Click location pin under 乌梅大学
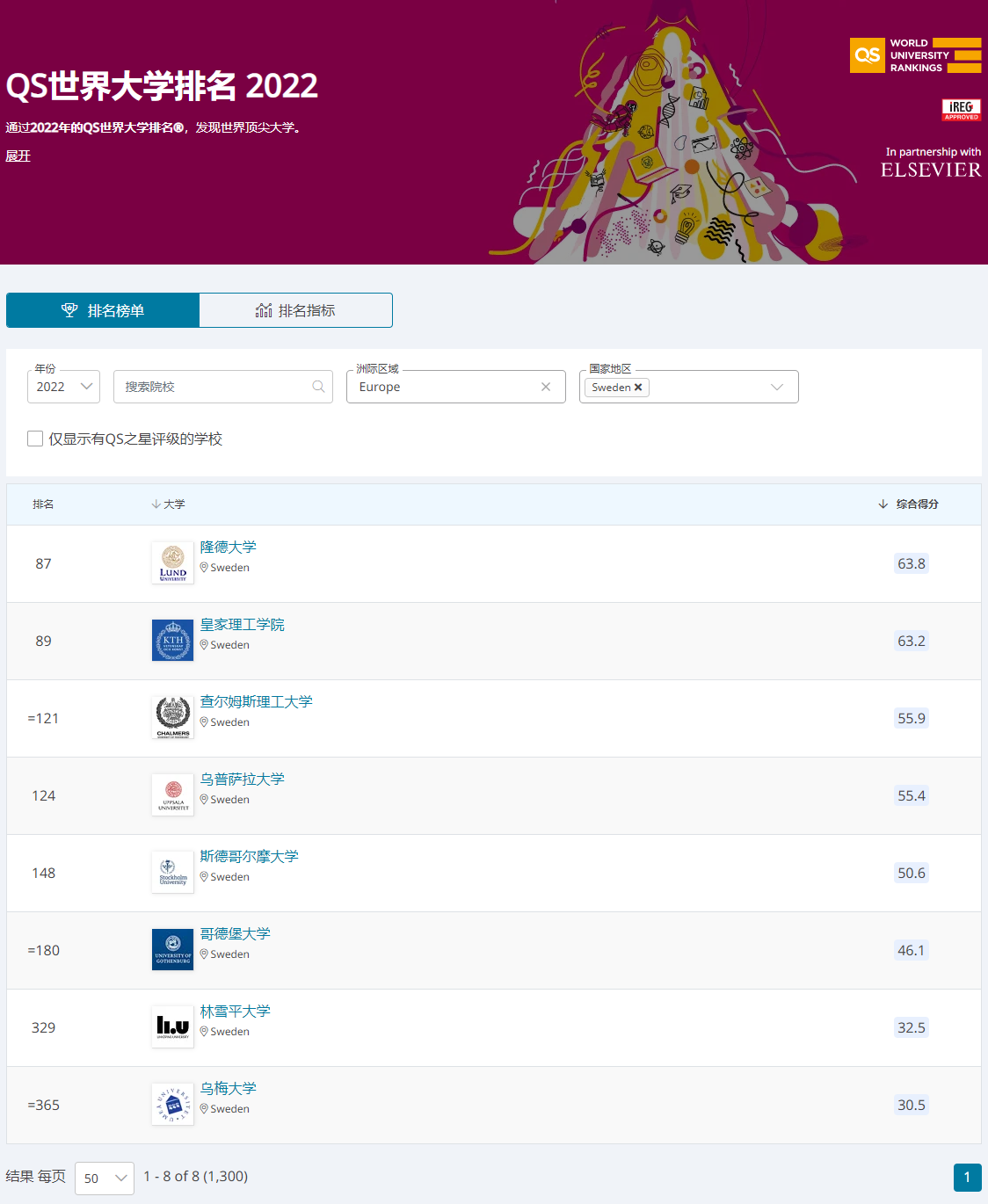The image size is (988, 1204). pos(204,1109)
